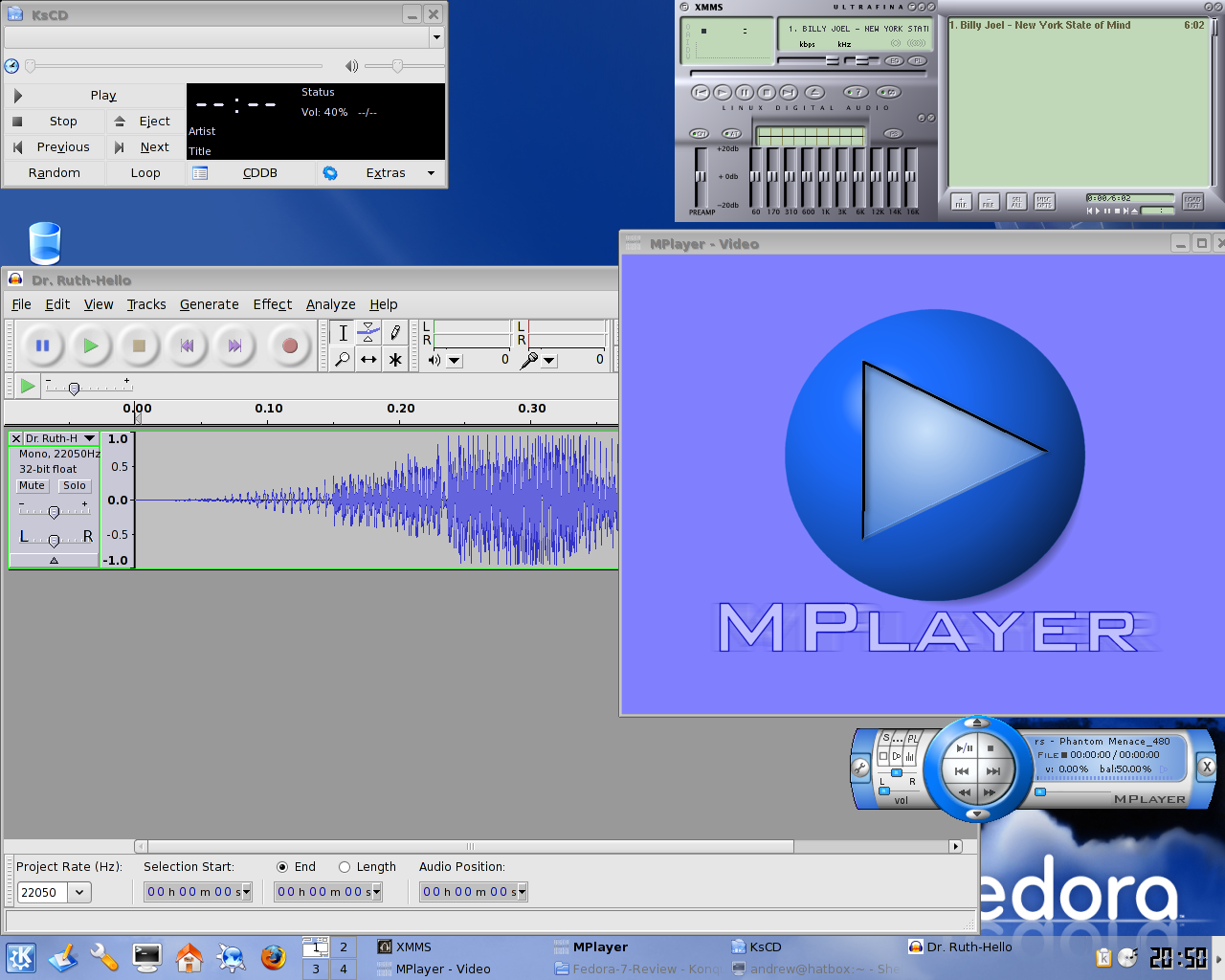Open the KDE K menu in the panel

(21, 957)
